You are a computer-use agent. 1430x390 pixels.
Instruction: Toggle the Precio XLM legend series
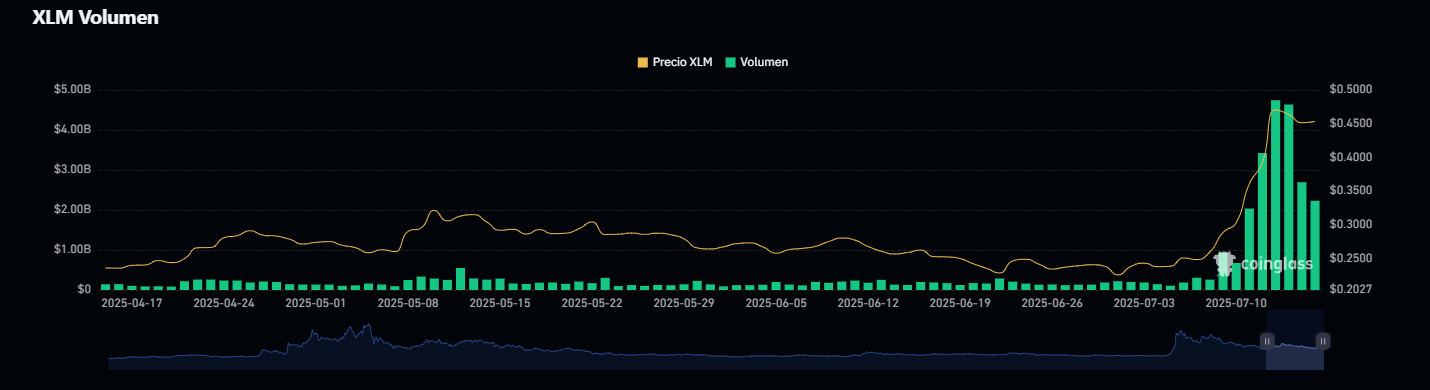pos(675,62)
